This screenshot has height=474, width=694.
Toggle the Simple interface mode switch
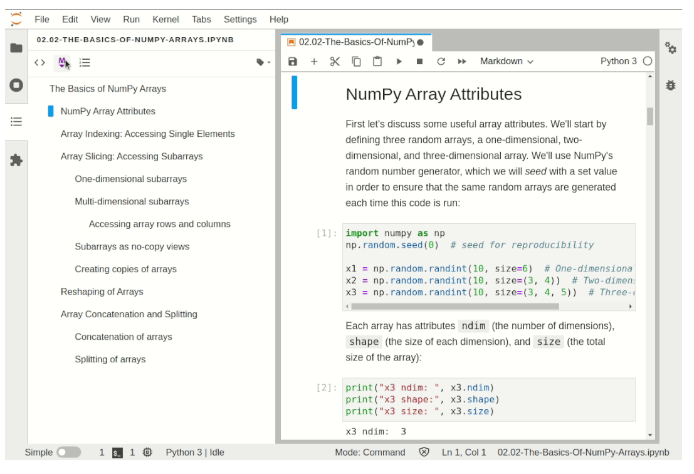(x=68, y=453)
